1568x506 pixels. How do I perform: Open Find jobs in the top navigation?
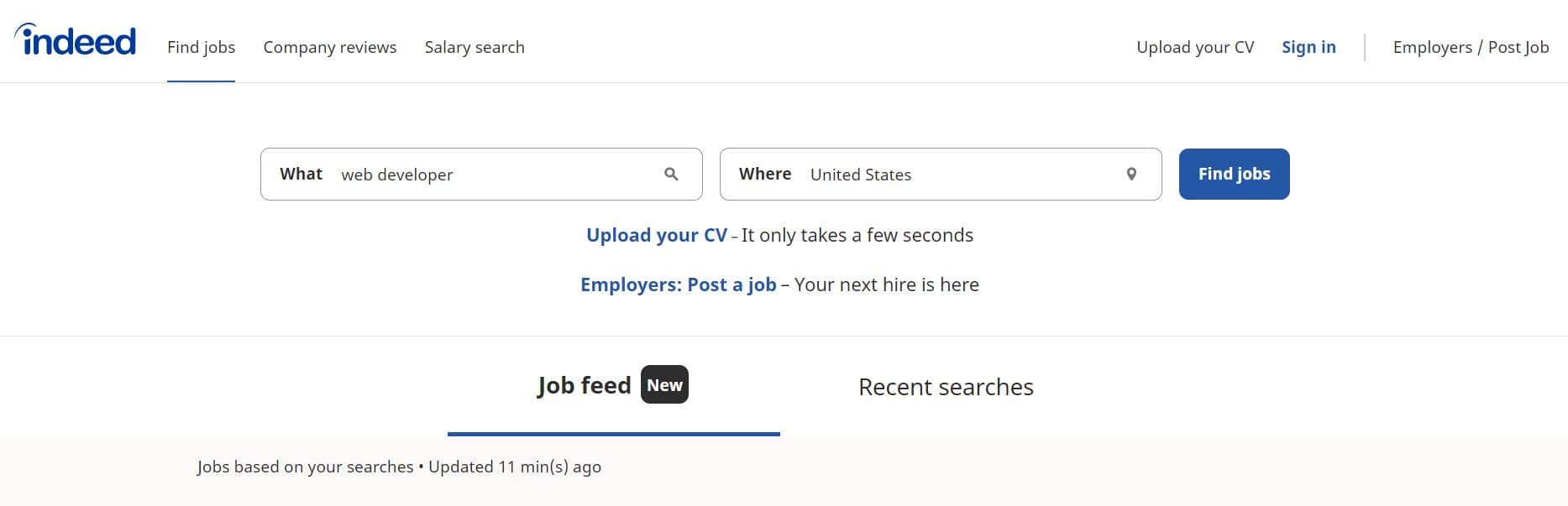(x=201, y=48)
